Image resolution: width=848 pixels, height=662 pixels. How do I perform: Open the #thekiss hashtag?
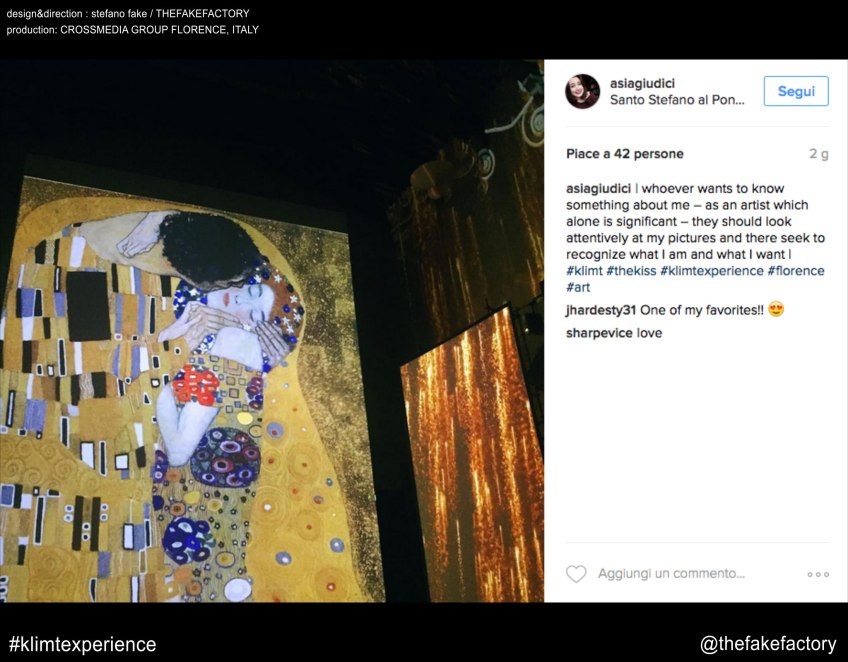click(x=631, y=271)
